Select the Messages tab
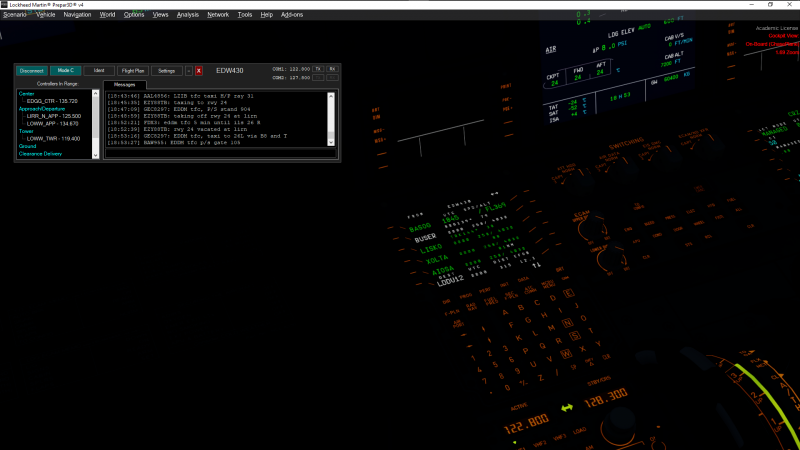Viewport: 800px width, 450px height. [x=124, y=85]
